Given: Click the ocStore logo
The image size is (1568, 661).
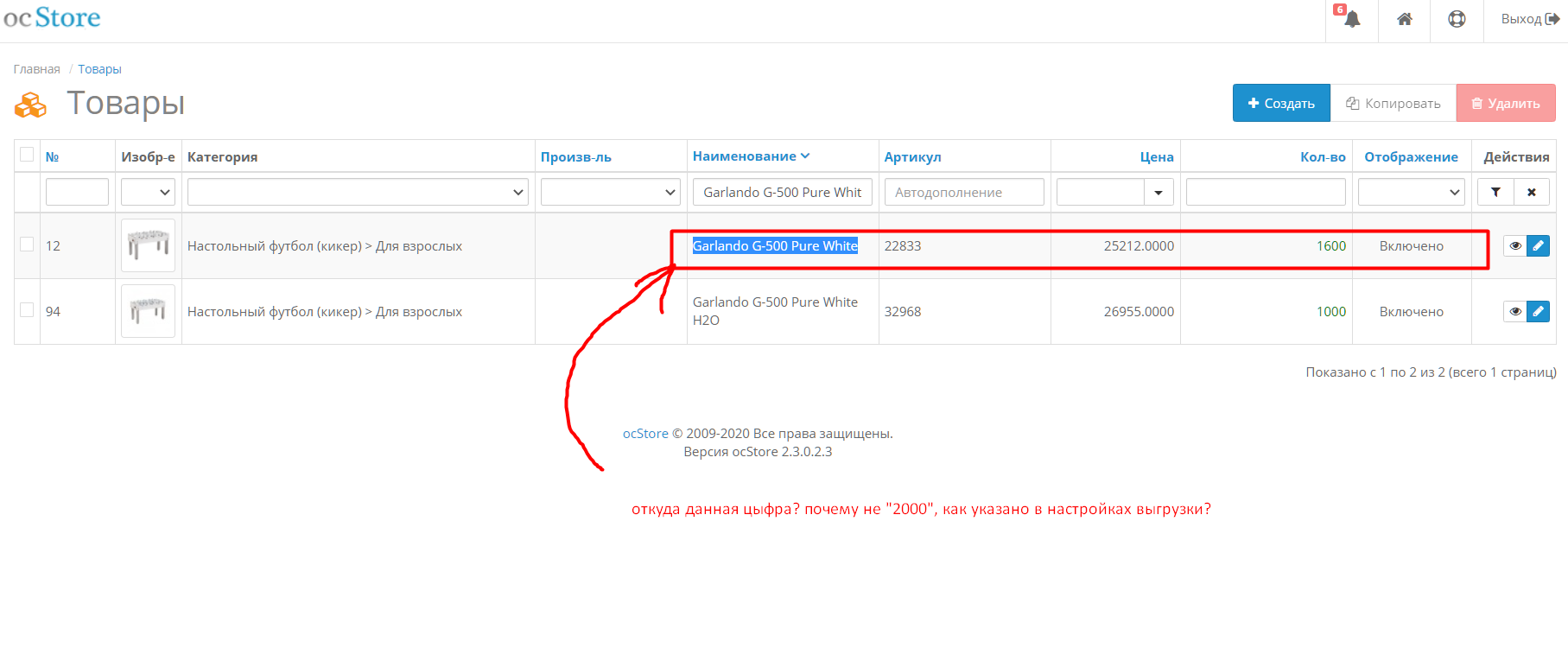Looking at the screenshot, I should [x=52, y=17].
